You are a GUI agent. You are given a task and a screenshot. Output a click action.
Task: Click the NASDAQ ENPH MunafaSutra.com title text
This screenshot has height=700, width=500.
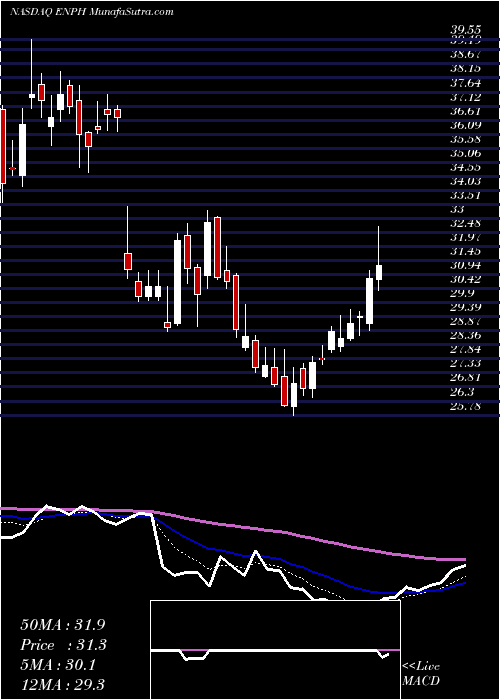tap(92, 12)
